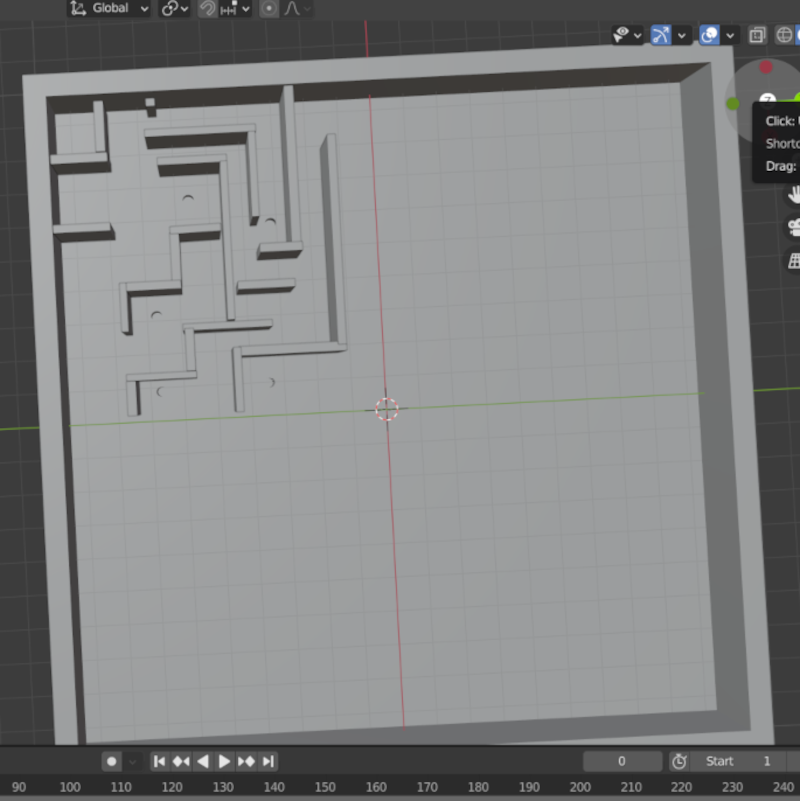
Task: Click the hand pan view icon
Action: pyautogui.click(x=795, y=193)
